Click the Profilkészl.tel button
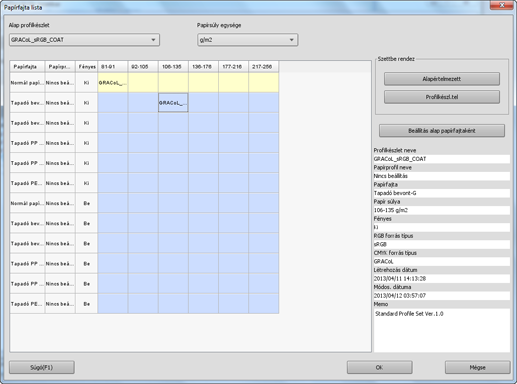 [442, 97]
